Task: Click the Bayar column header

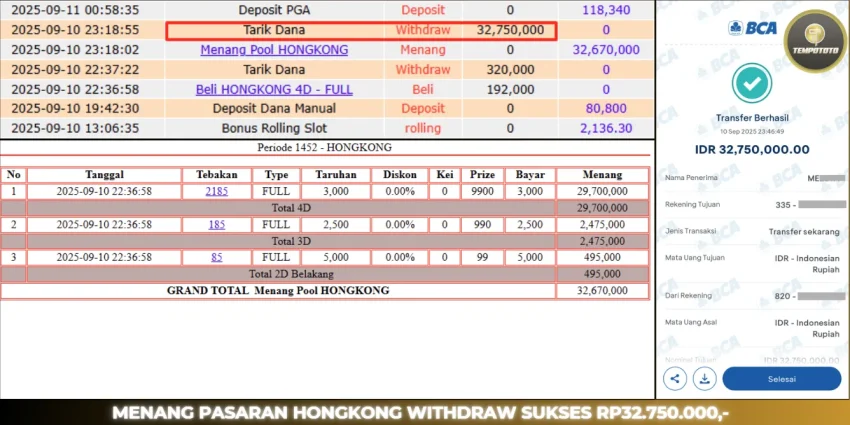Action: coord(530,175)
